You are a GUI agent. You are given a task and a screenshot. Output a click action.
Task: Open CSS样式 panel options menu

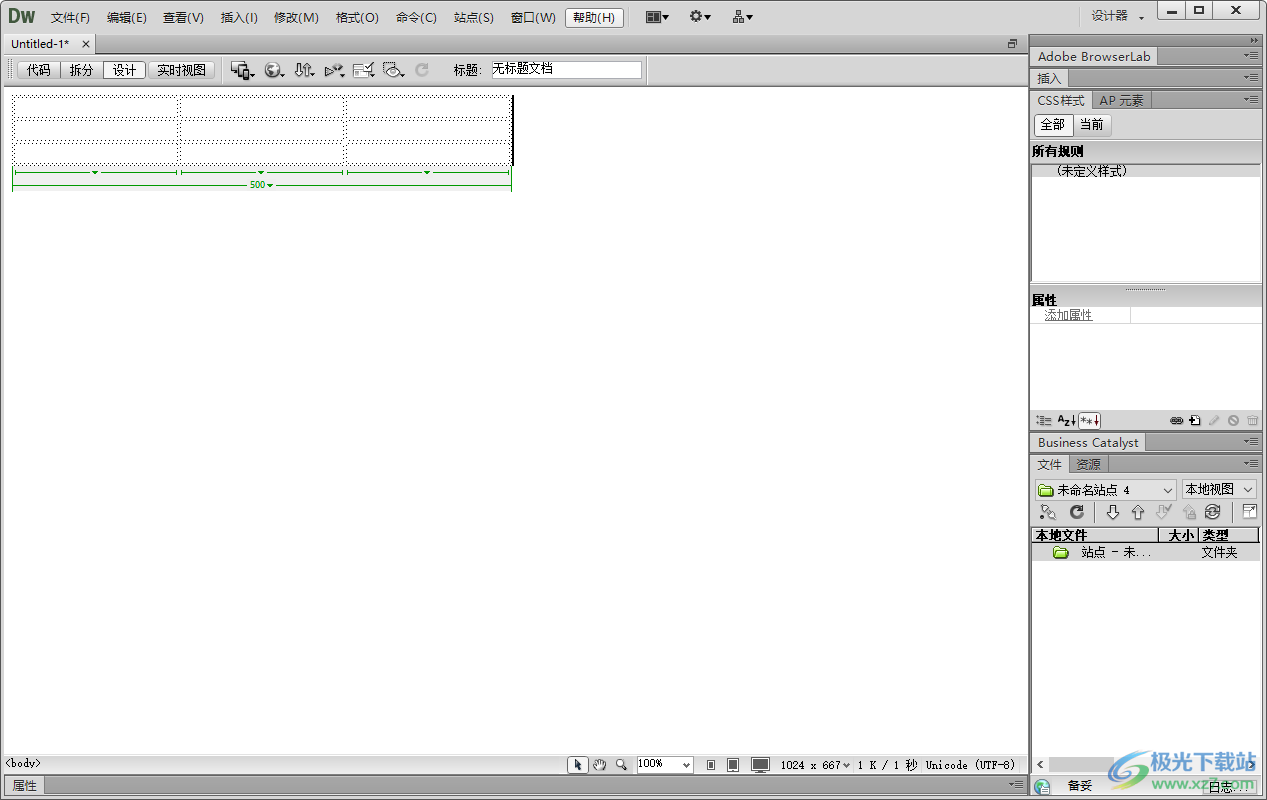(x=1251, y=100)
